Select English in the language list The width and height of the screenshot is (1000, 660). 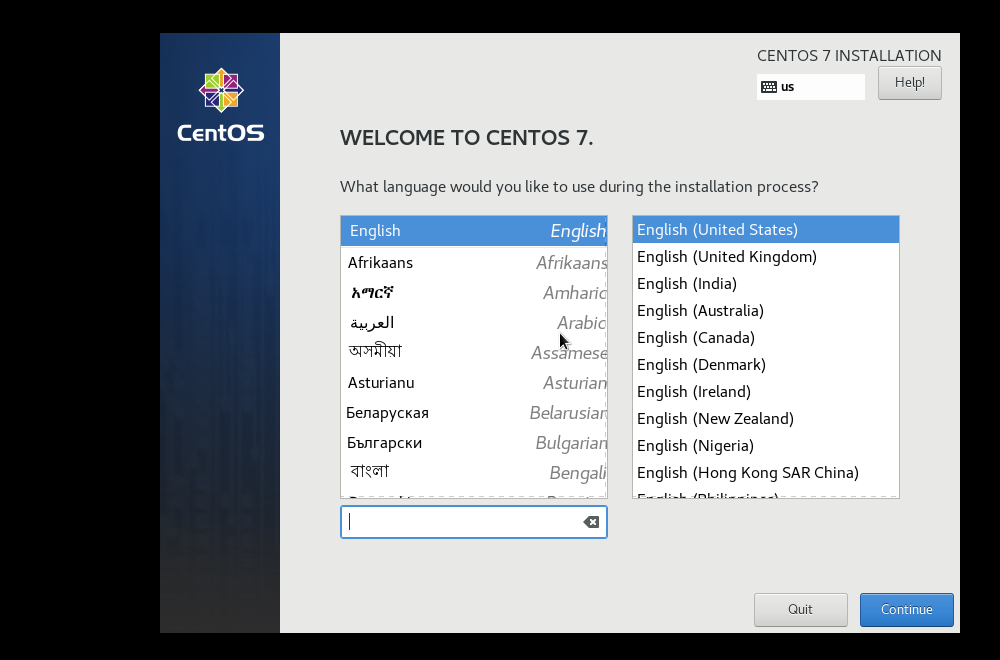(473, 231)
